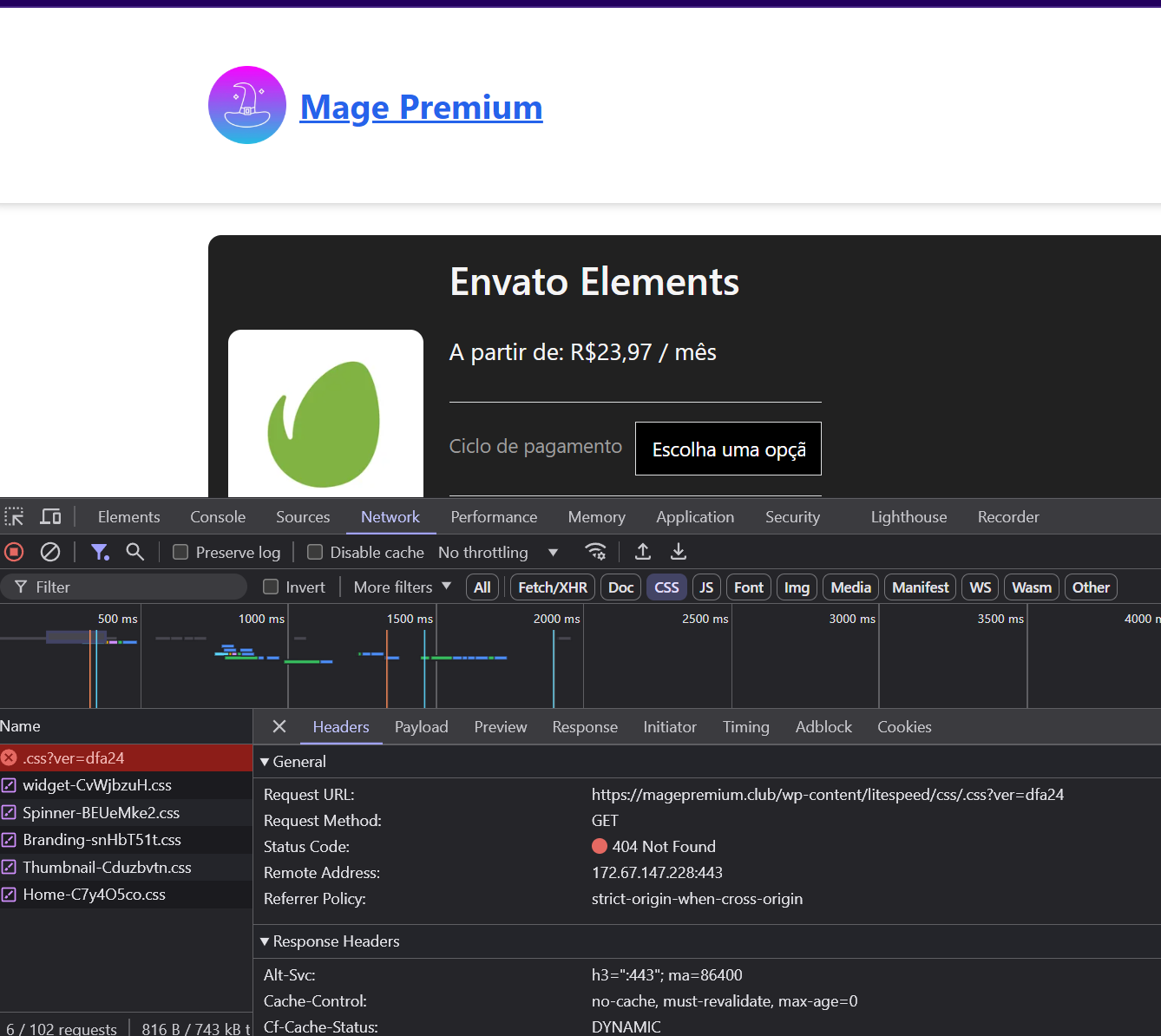Import HAR file upload icon
Viewport: 1161px width, 1036px height.
point(643,552)
